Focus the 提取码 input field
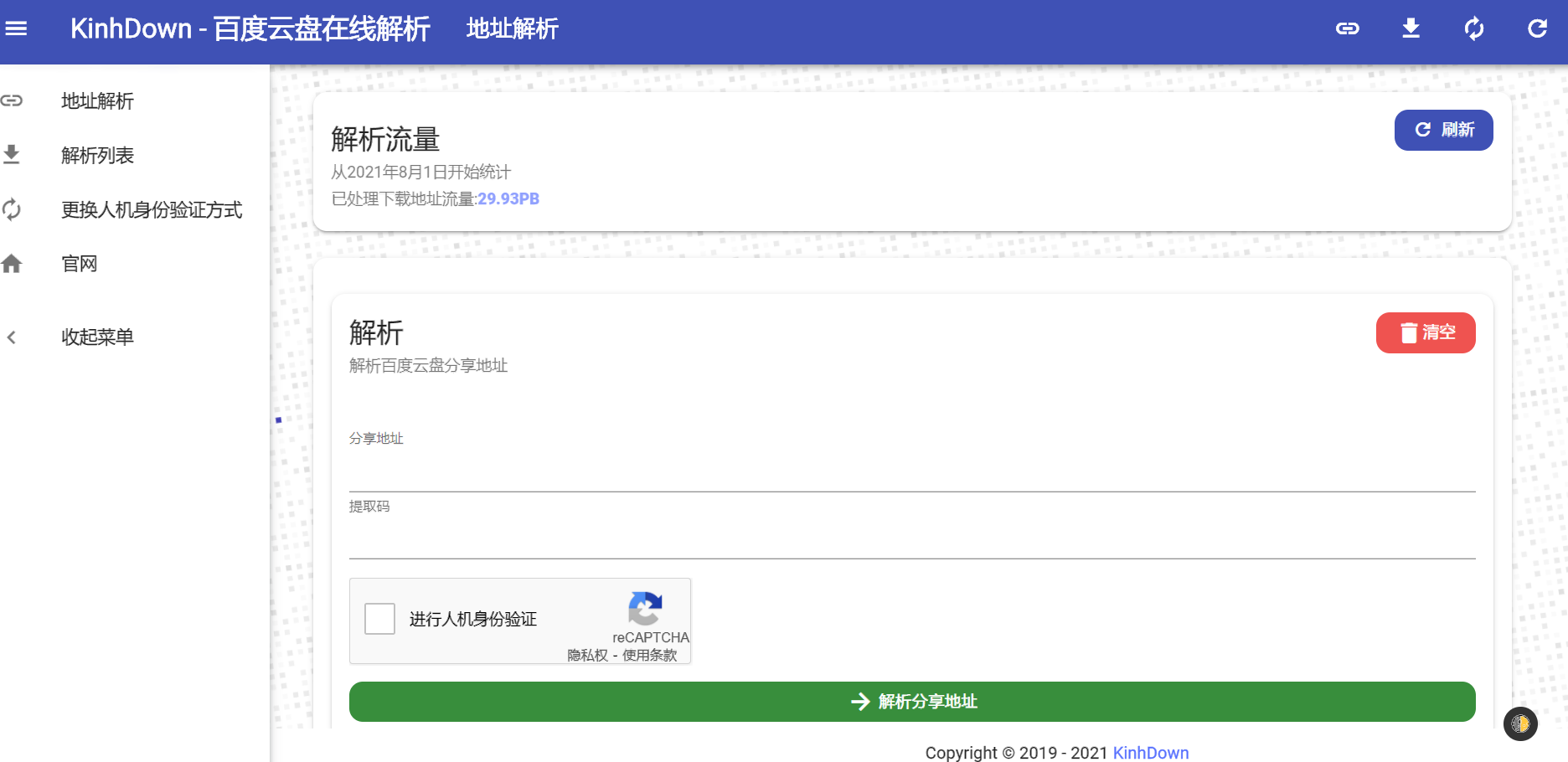The image size is (1568, 762). click(x=912, y=538)
